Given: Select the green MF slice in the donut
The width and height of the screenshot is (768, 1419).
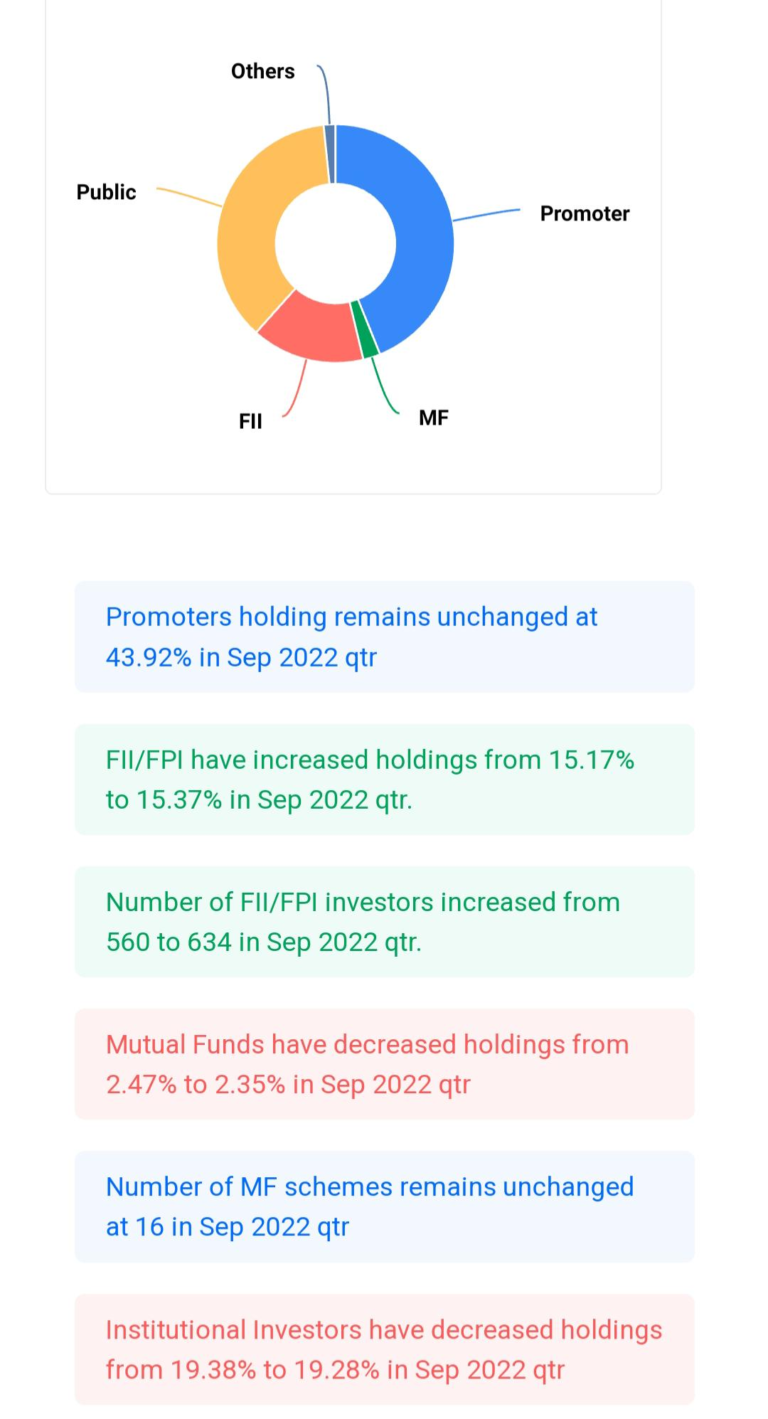Looking at the screenshot, I should point(369,342).
